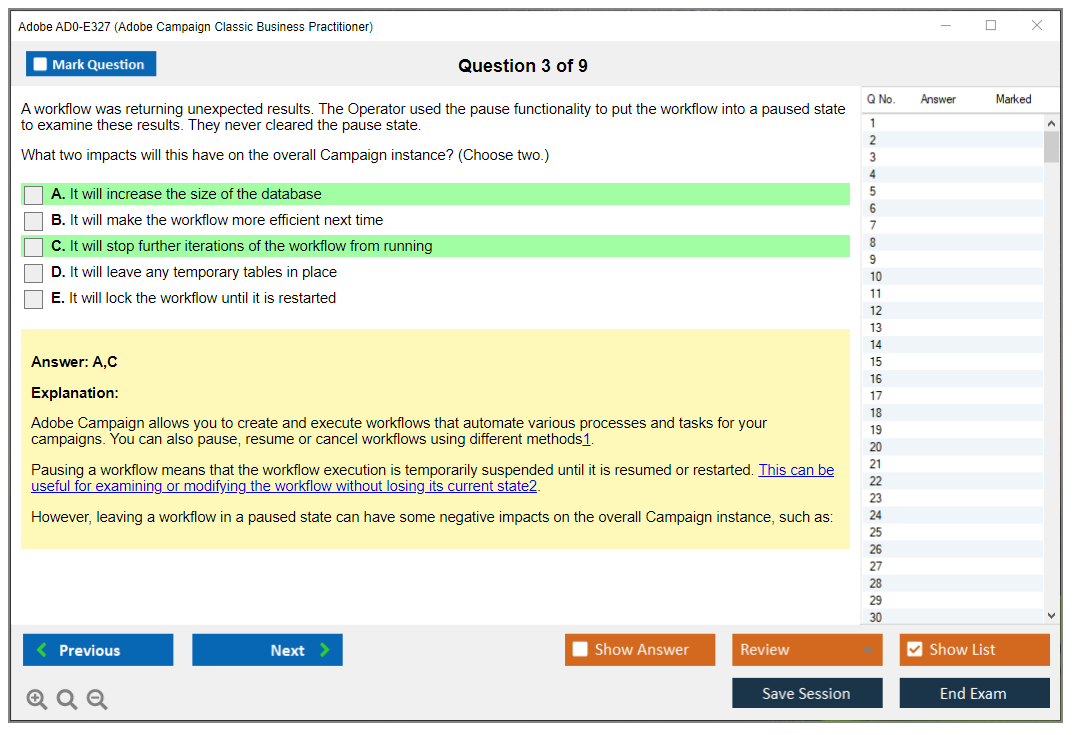Screen dimensions: 1075x735
Task: Click the green left arrow on Previous
Action: pyautogui.click(x=41, y=650)
